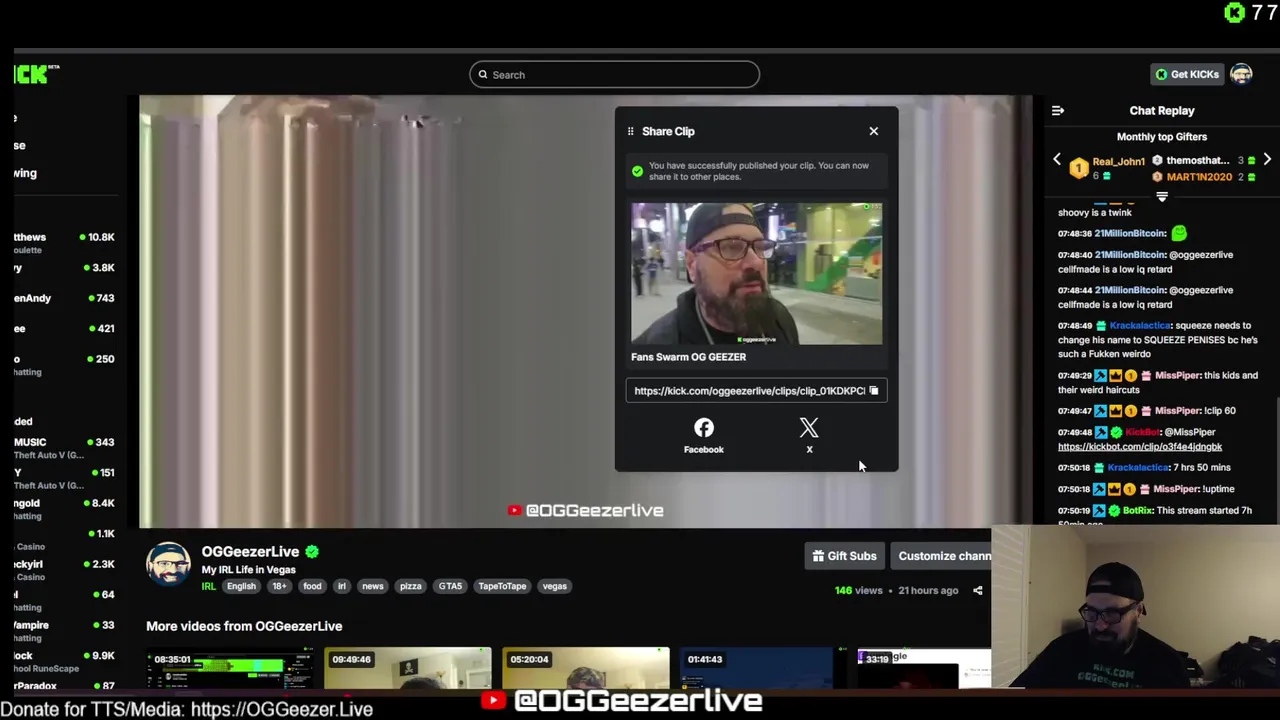Select the pizza tag
Viewport: 1280px width, 720px height.
point(411,586)
